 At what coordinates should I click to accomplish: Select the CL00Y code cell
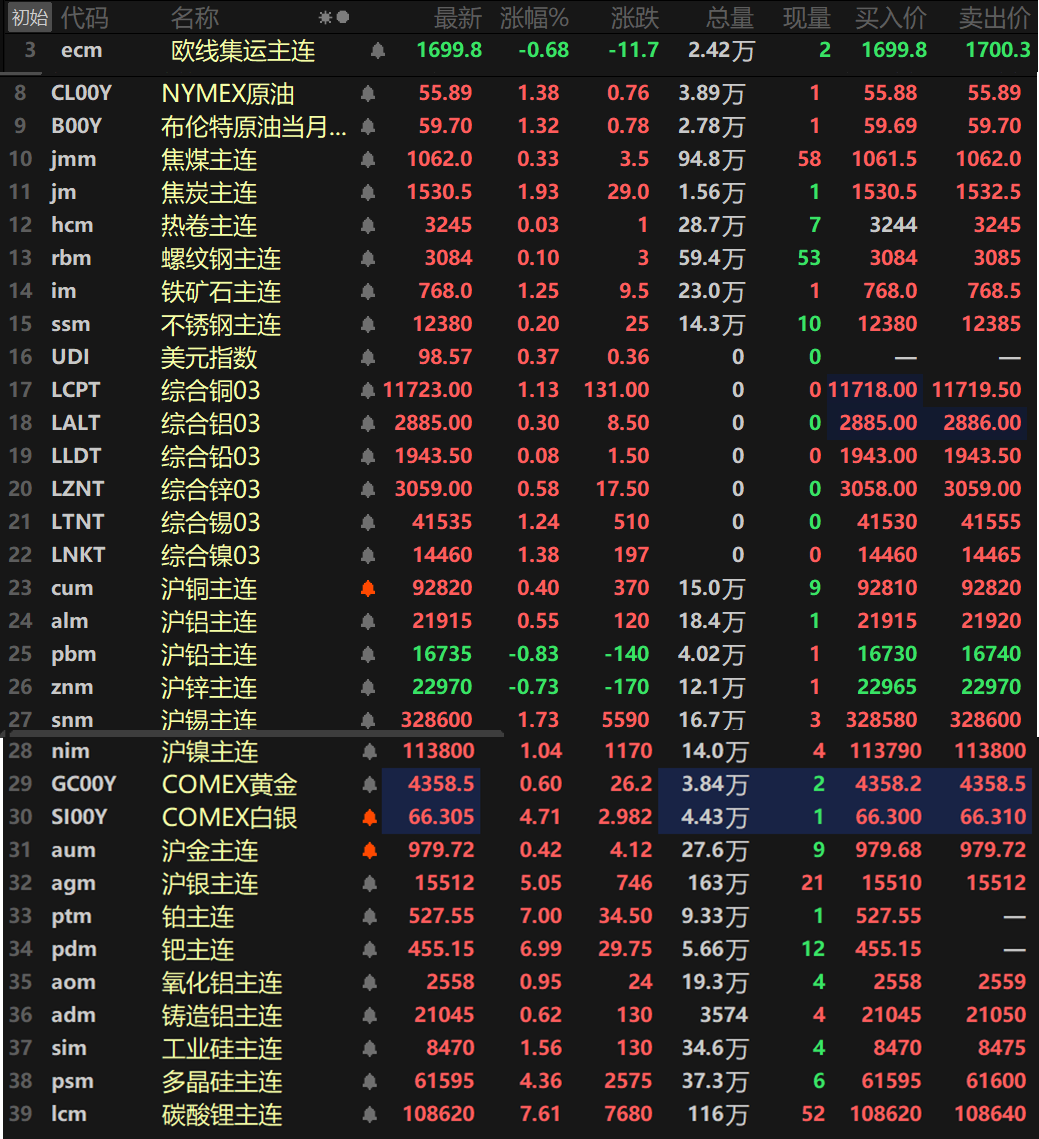click(81, 93)
